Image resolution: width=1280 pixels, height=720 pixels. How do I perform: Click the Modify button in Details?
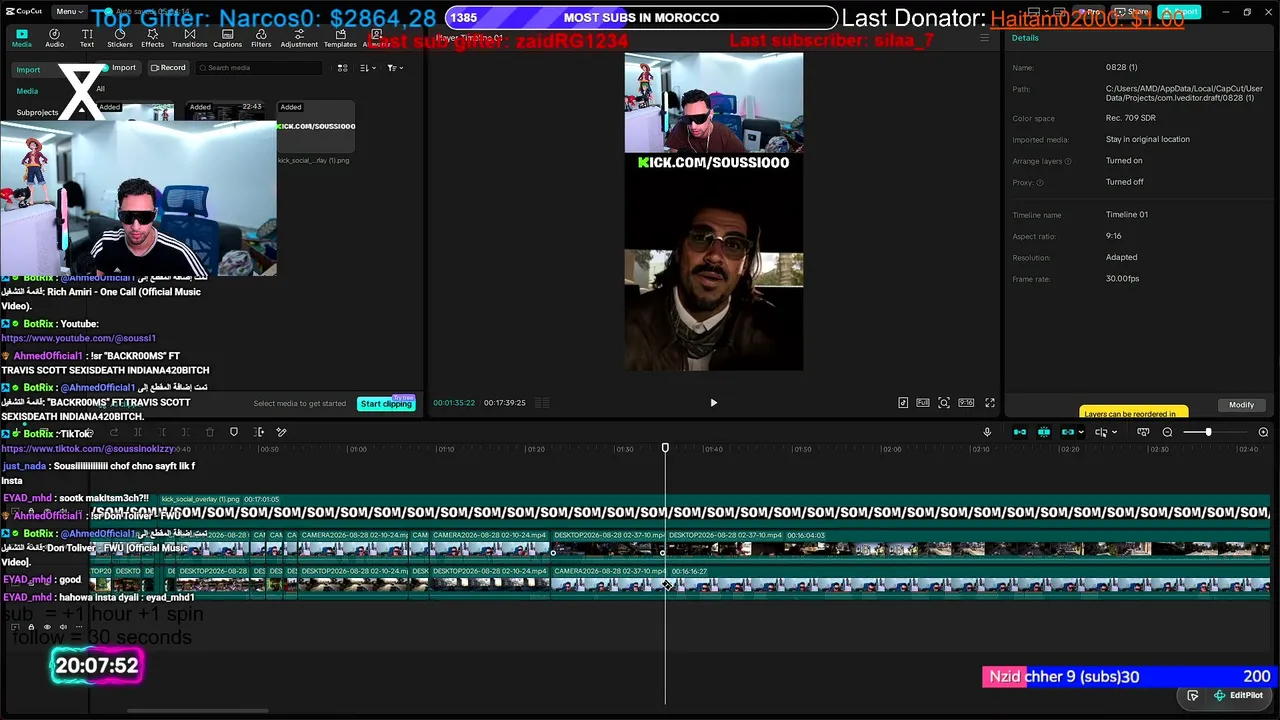pos(1241,405)
